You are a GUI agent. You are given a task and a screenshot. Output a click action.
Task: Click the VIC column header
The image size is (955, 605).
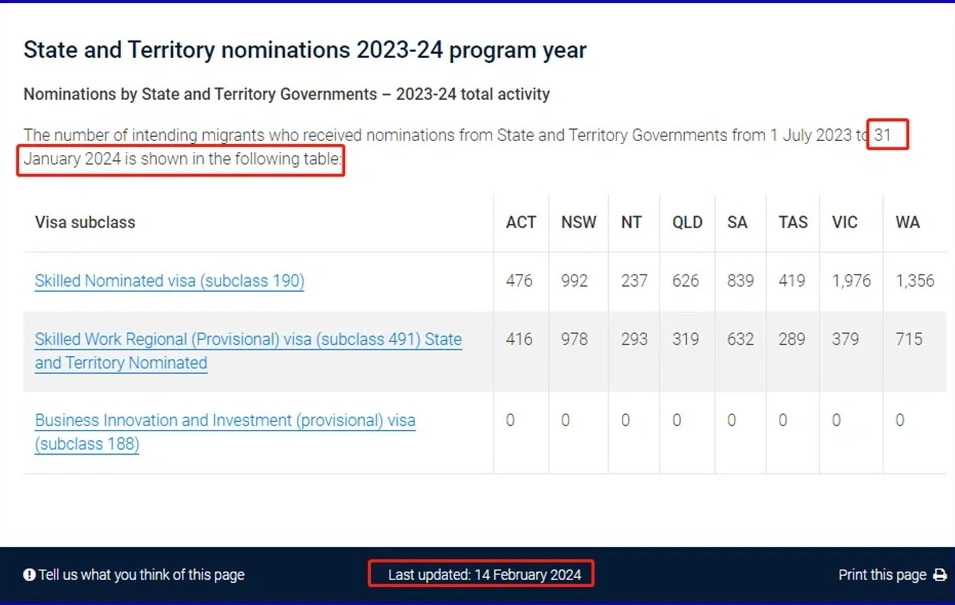tap(845, 222)
